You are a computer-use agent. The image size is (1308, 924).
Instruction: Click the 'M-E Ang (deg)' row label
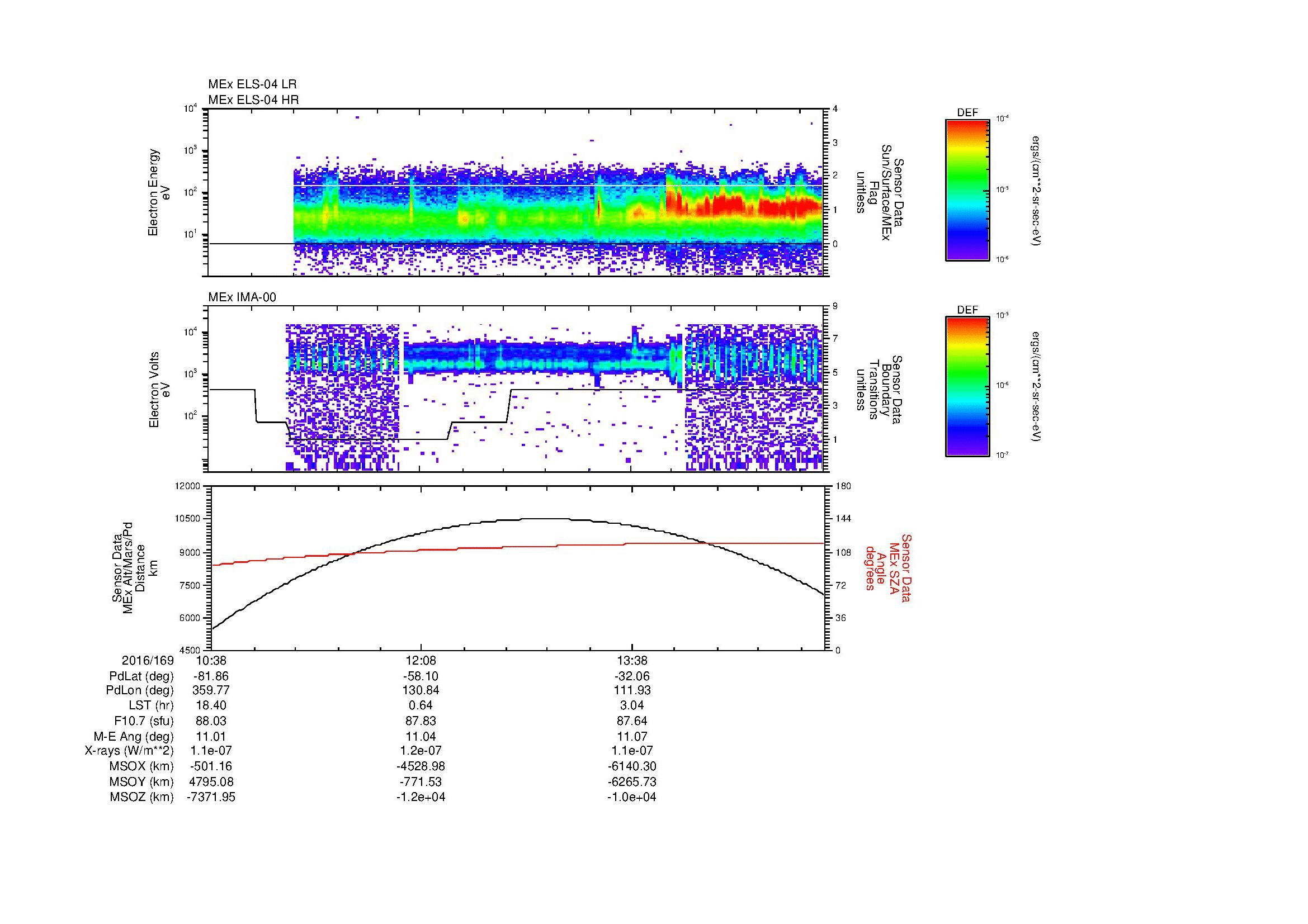point(133,737)
